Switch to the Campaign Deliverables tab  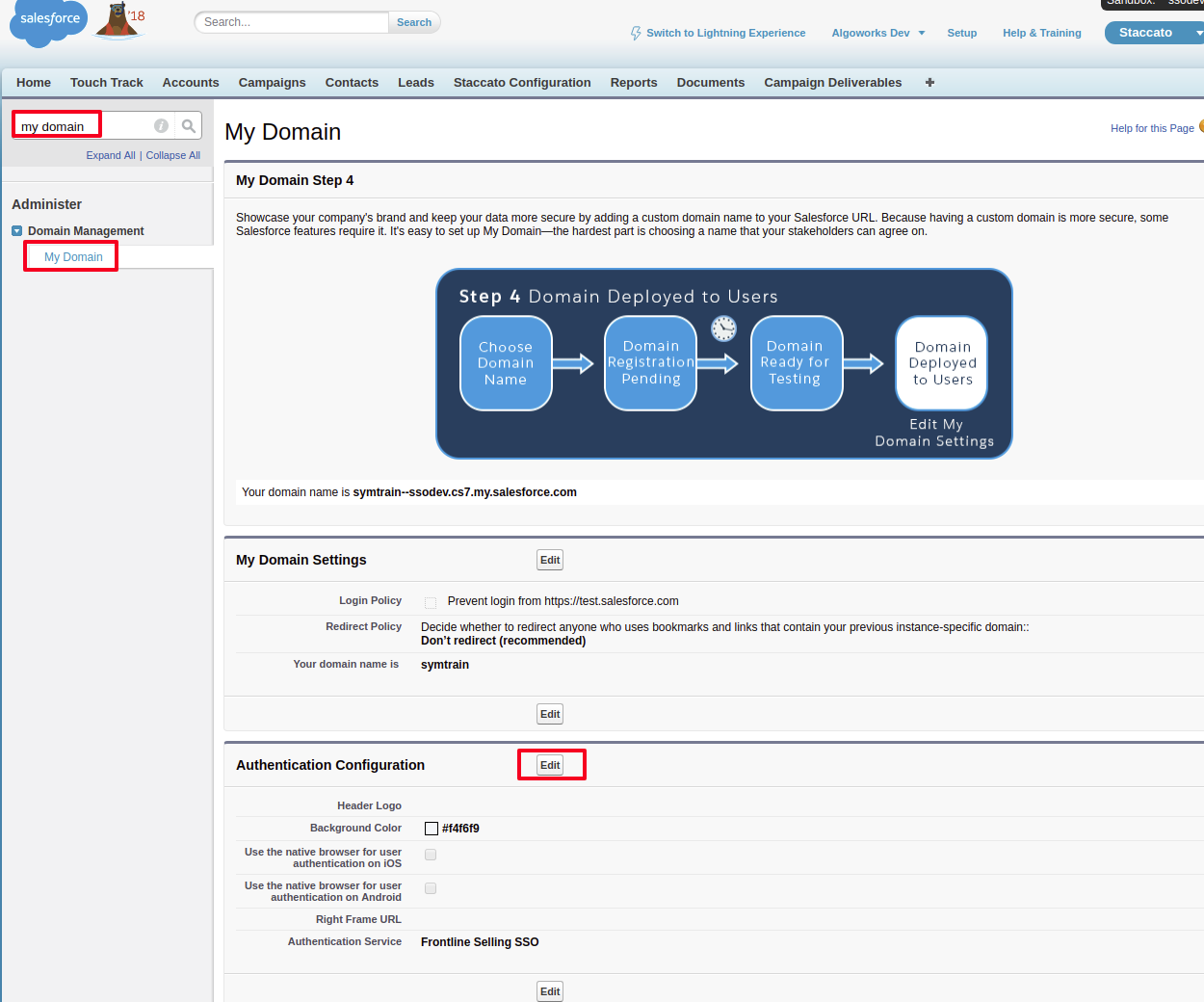tap(832, 83)
